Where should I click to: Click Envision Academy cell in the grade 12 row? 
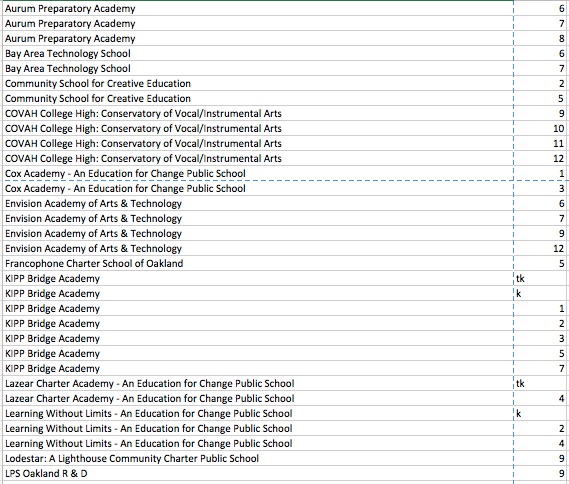257,249
